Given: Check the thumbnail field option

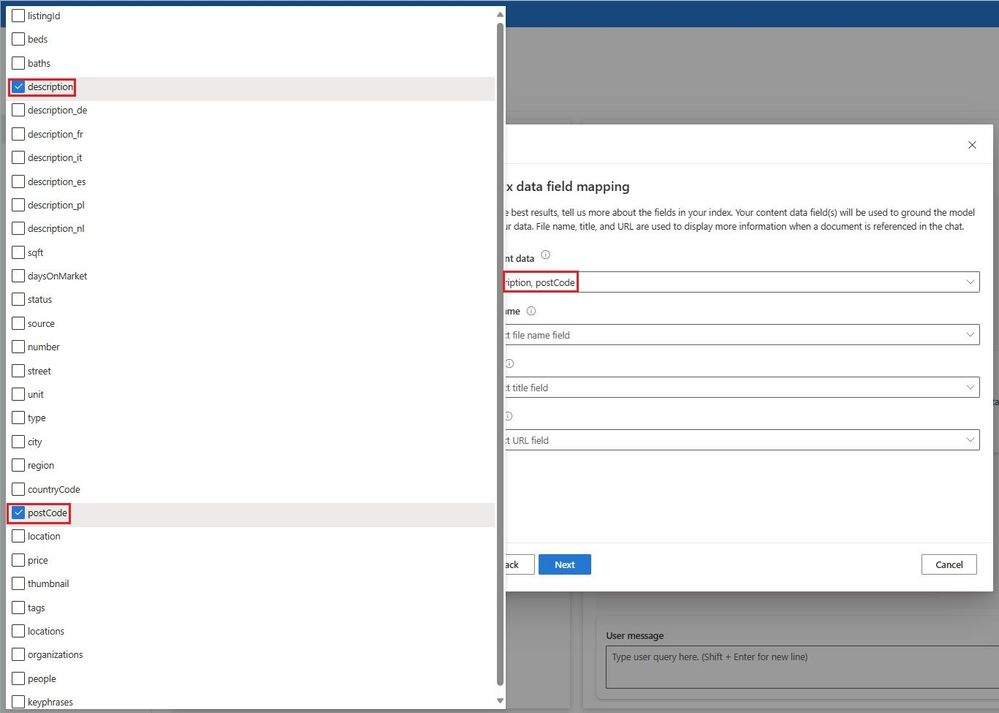Looking at the screenshot, I should [x=18, y=584].
